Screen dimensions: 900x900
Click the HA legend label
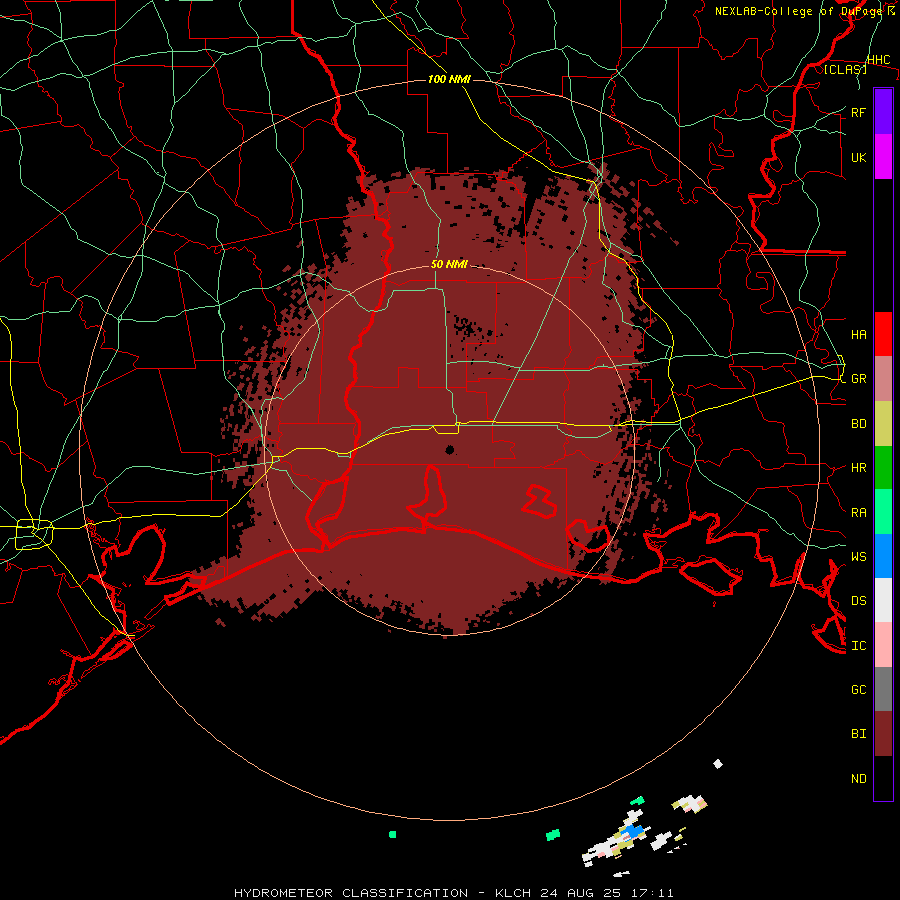coord(859,334)
